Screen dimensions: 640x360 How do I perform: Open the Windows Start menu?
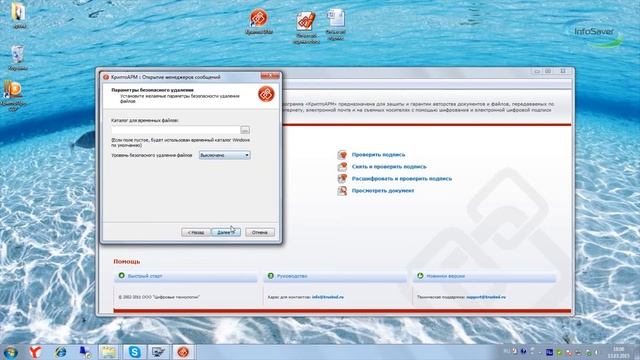pos(10,352)
